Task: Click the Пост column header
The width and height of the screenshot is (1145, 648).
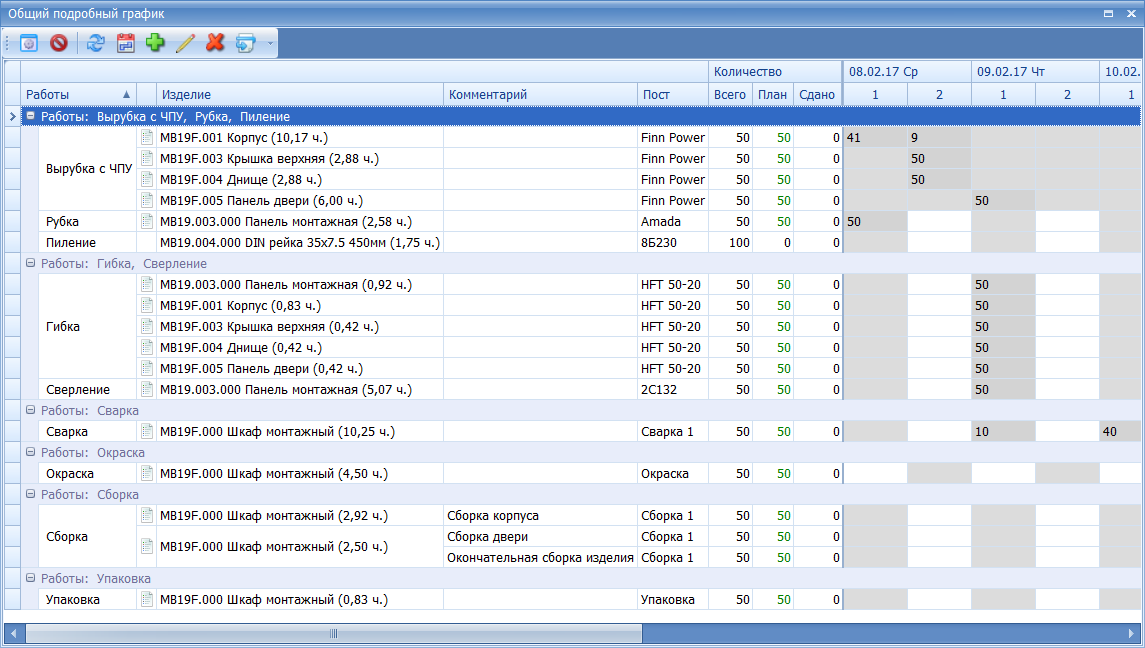Action: (672, 95)
